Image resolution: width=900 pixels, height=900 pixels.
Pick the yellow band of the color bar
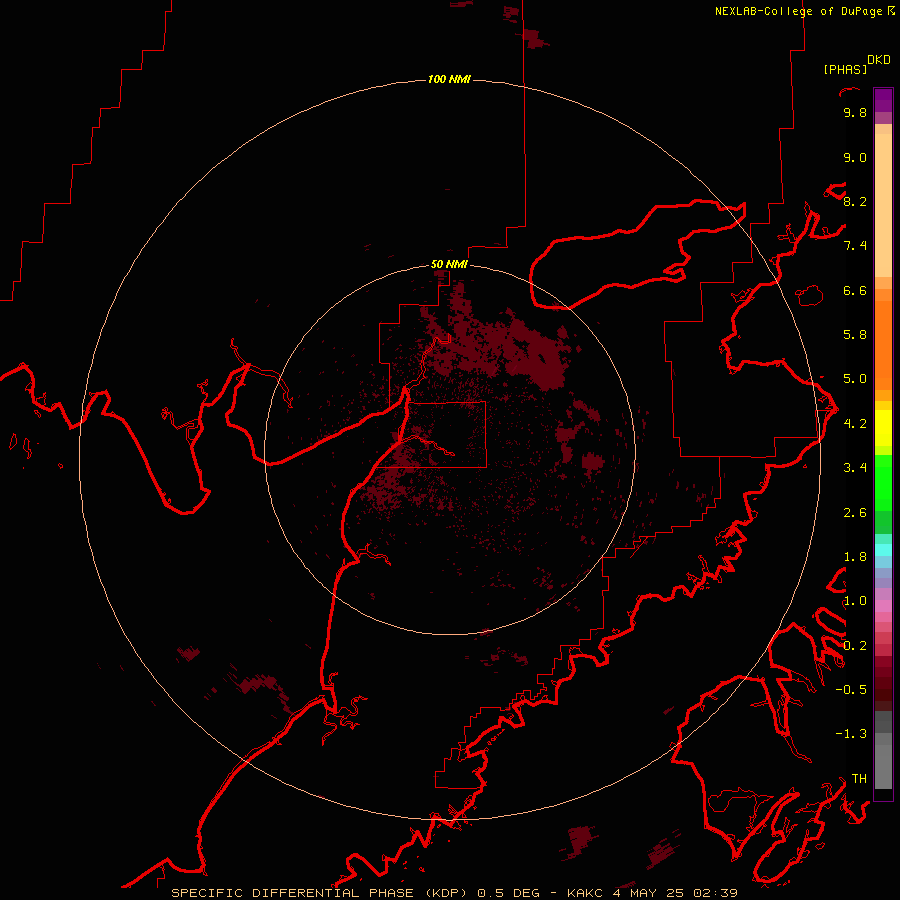tap(883, 428)
